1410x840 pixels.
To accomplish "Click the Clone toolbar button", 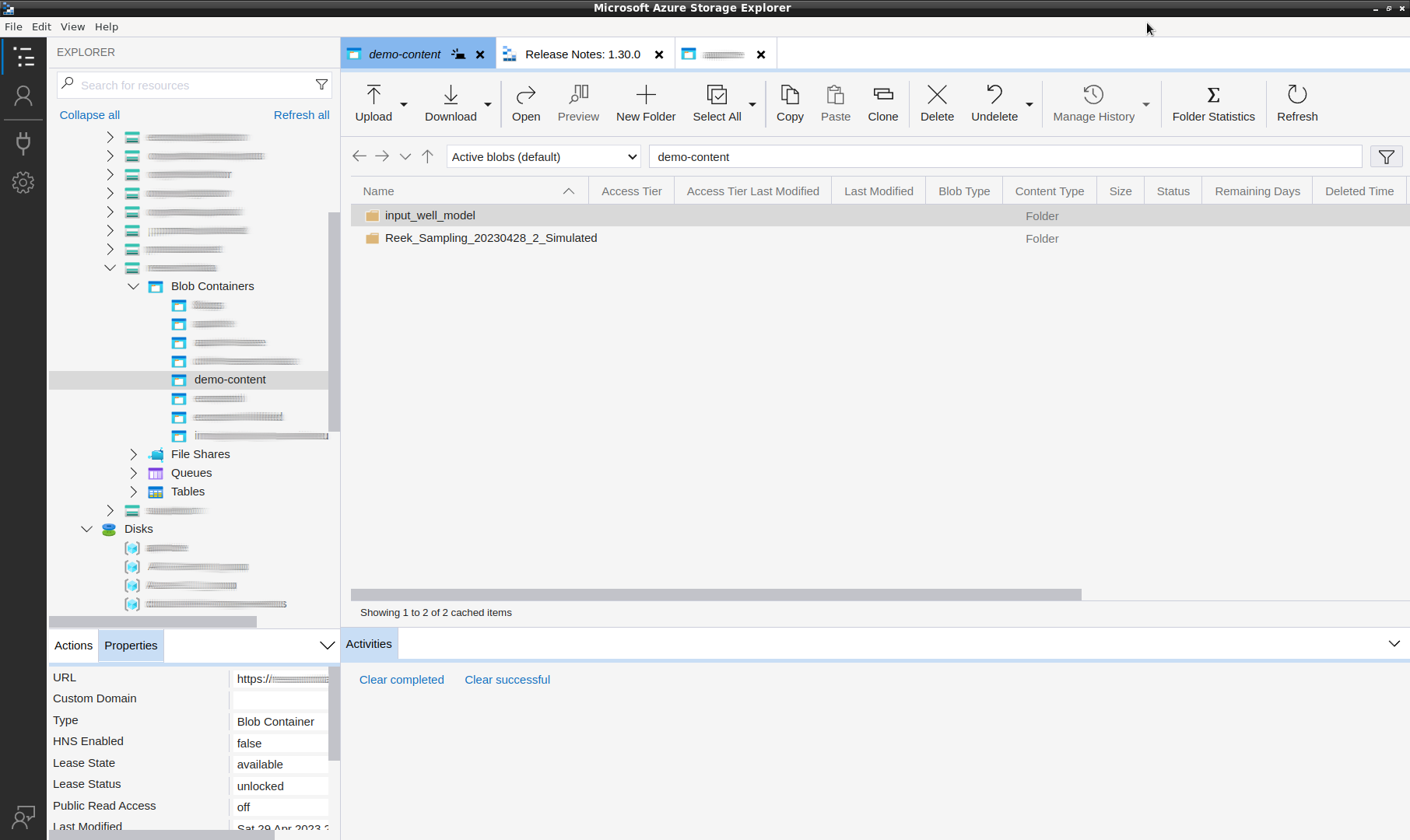I will click(883, 103).
